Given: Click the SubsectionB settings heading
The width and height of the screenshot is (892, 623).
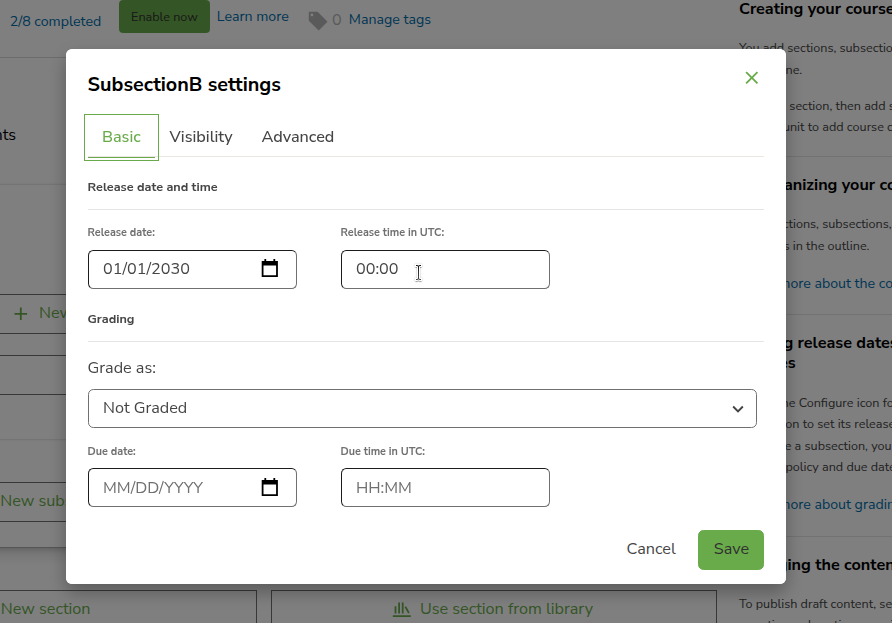Looking at the screenshot, I should (x=184, y=85).
